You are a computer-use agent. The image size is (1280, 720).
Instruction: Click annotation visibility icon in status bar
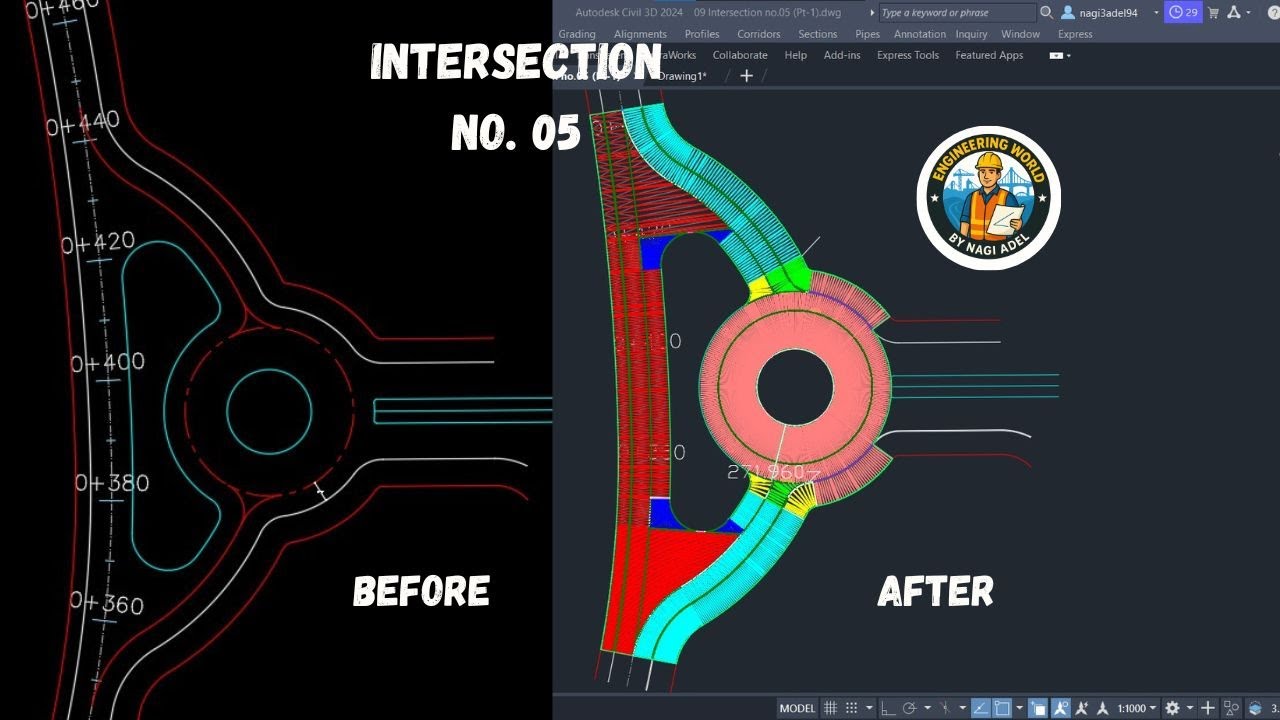(1061, 708)
